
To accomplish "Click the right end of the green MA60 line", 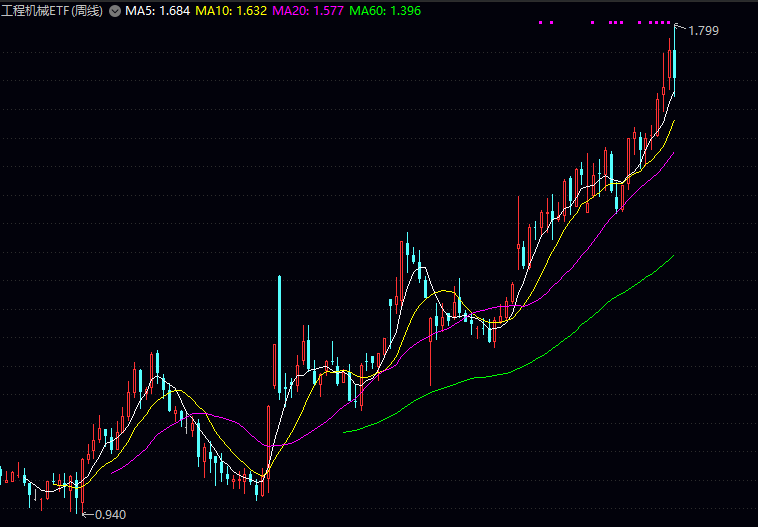I will 674,255.
